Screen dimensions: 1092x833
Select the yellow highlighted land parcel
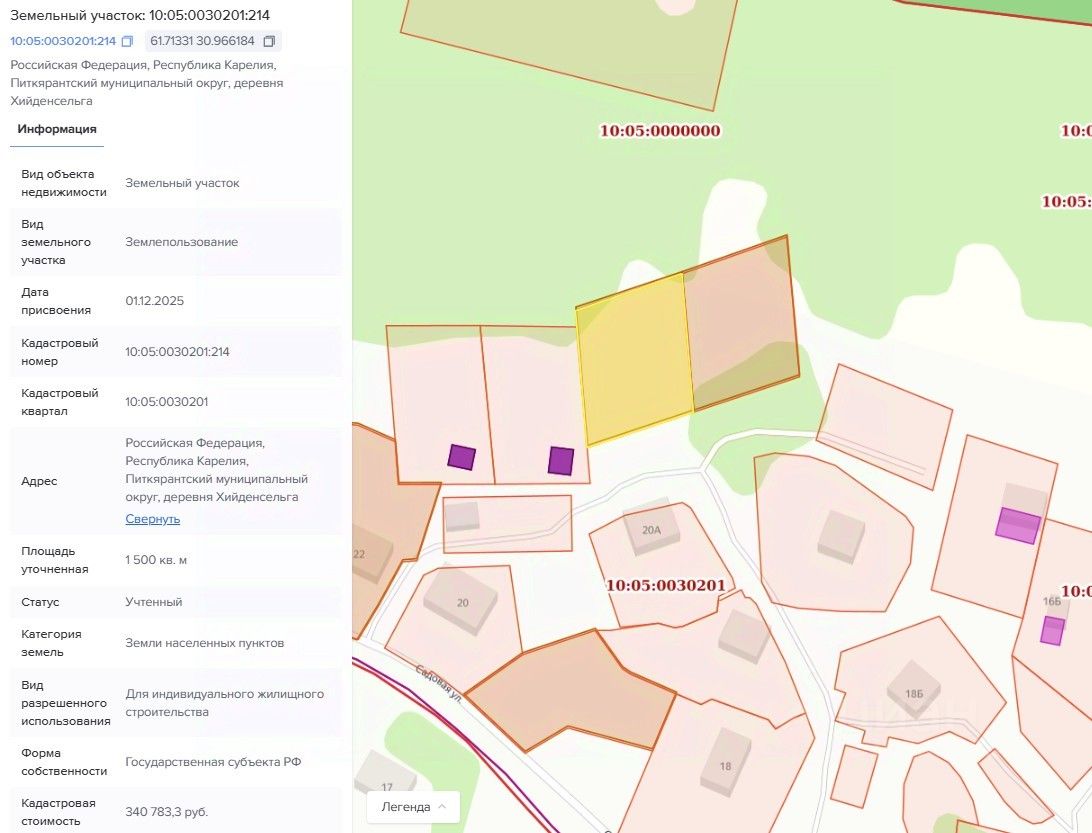pos(634,359)
